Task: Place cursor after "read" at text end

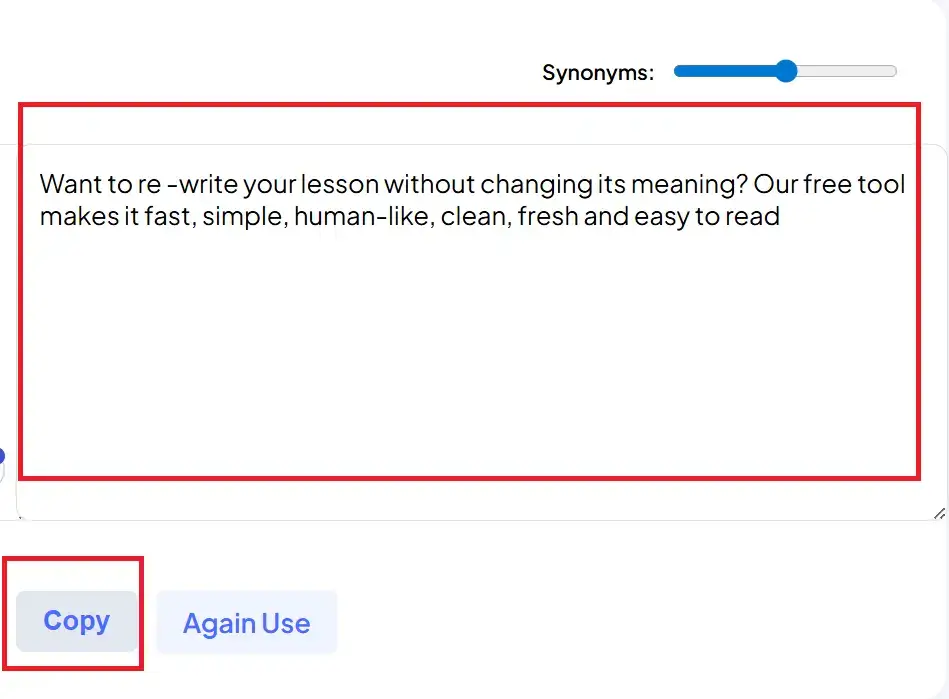Action: [781, 216]
